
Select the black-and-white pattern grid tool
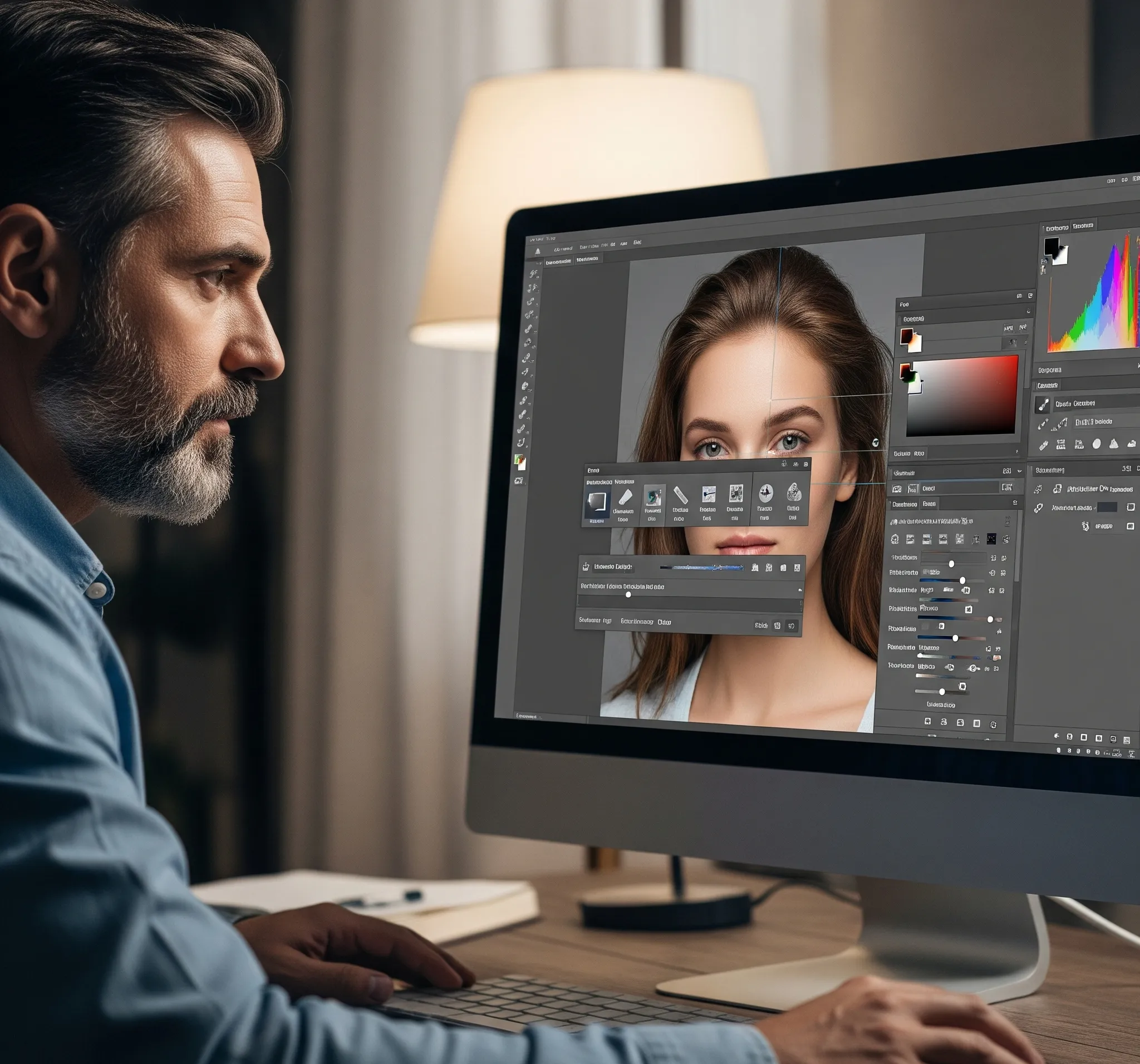point(736,493)
